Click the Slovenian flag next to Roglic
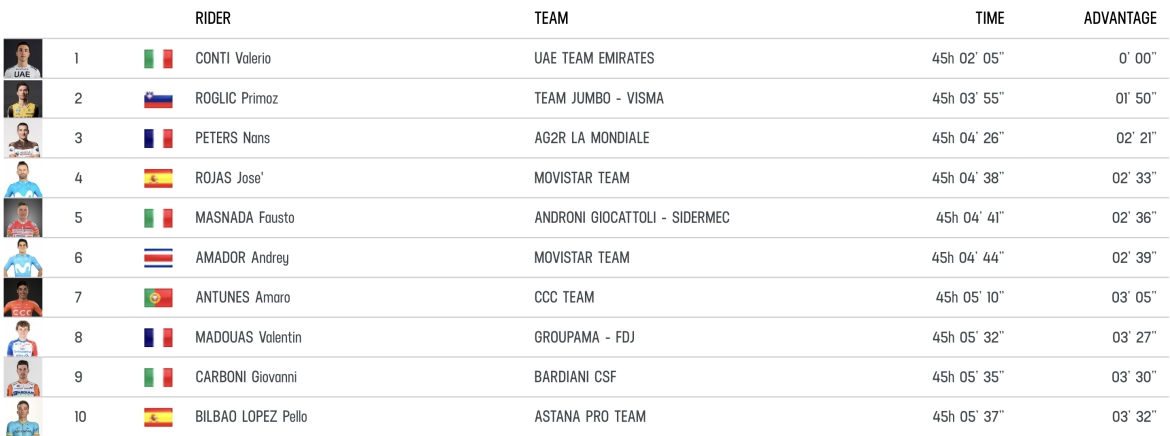The height and width of the screenshot is (436, 1170). pyautogui.click(x=158, y=99)
